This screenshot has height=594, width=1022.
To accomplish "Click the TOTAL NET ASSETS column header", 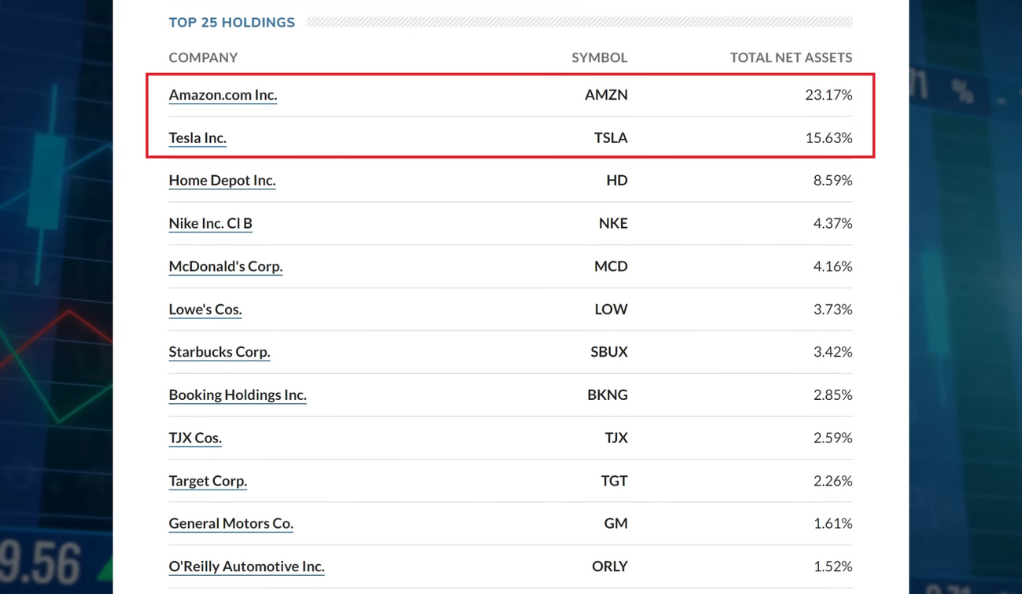I will [x=791, y=58].
